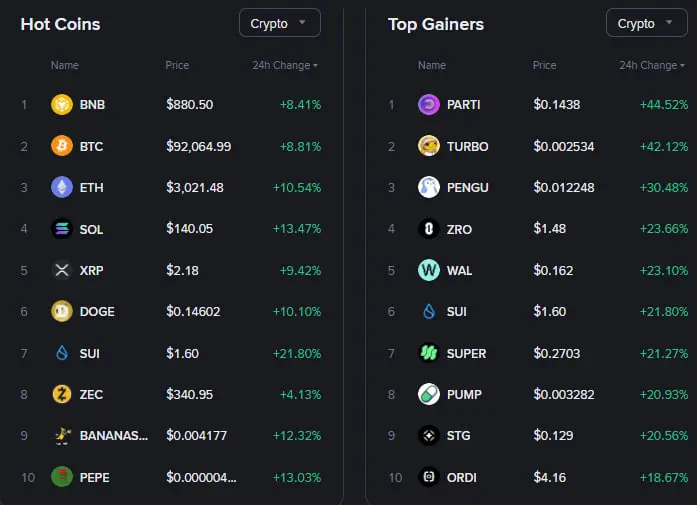Click the Solana SOL icon
The height and width of the screenshot is (505, 697).
click(62, 229)
